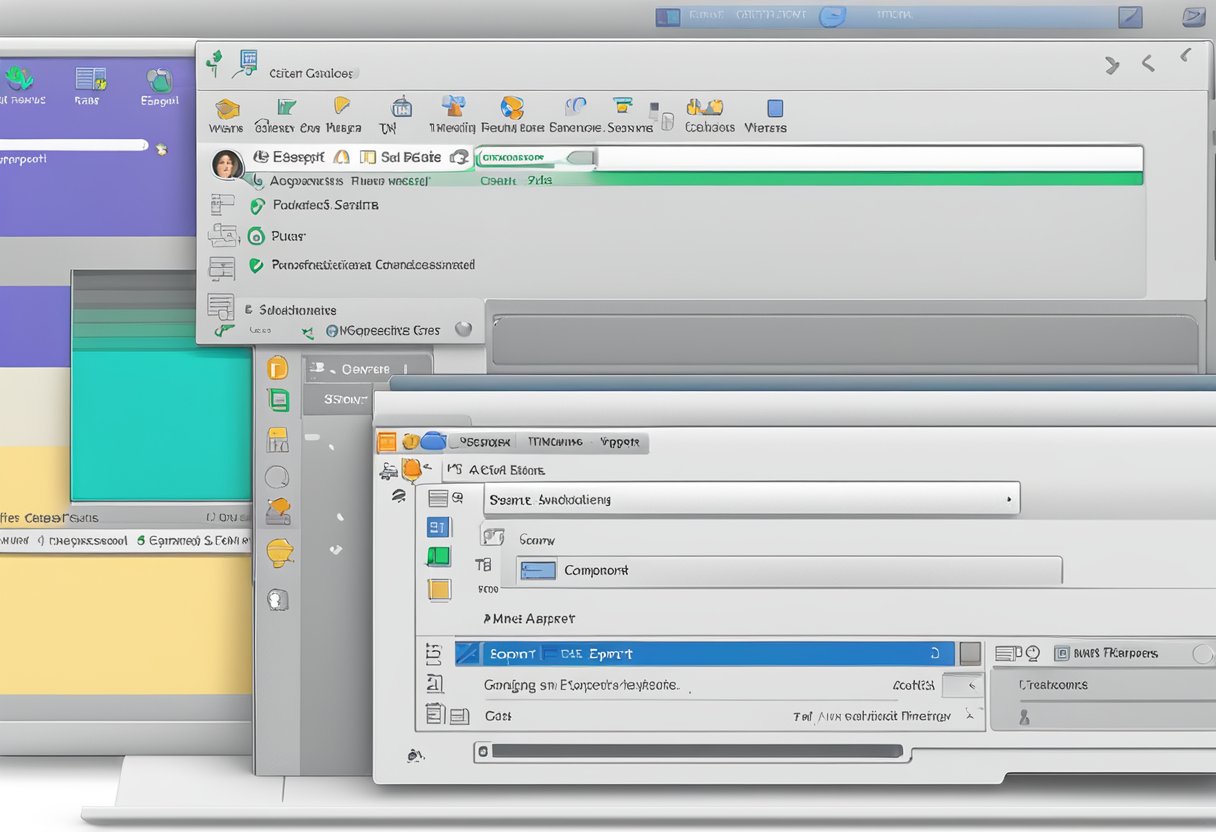Open the small dropdown next to Aothisl

click(x=962, y=685)
